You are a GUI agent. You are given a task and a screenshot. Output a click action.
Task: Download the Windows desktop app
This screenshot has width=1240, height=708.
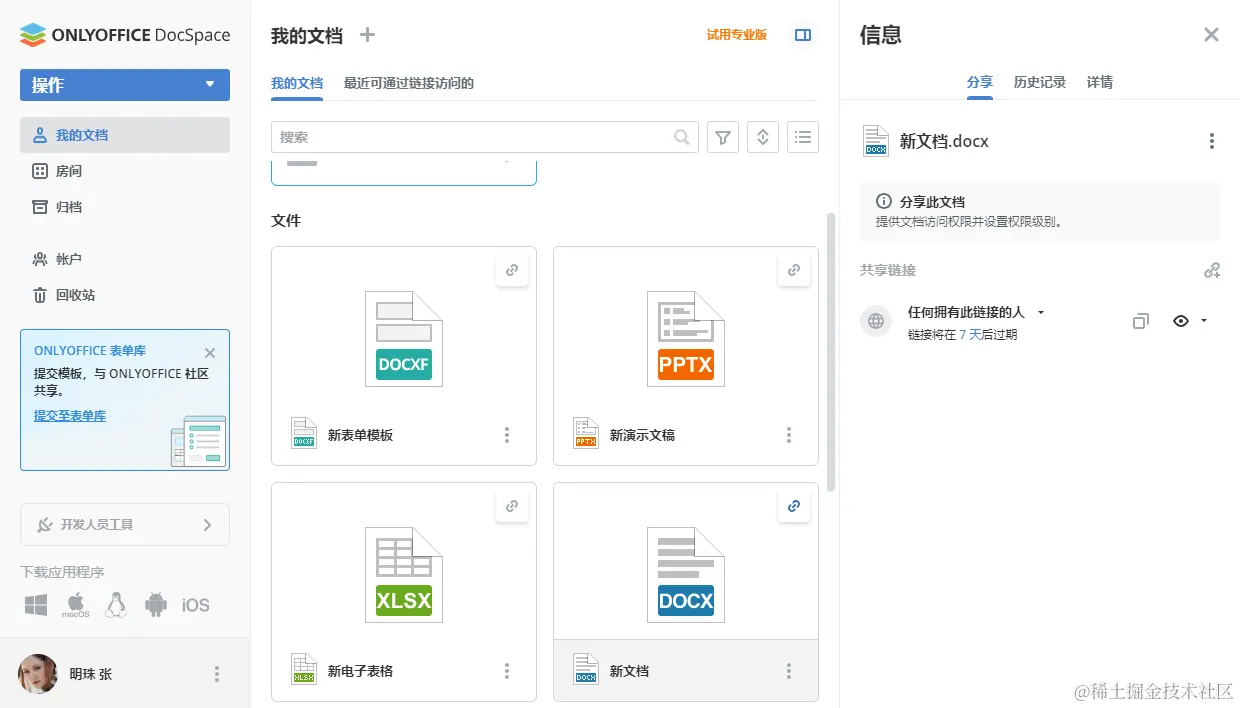(x=36, y=605)
